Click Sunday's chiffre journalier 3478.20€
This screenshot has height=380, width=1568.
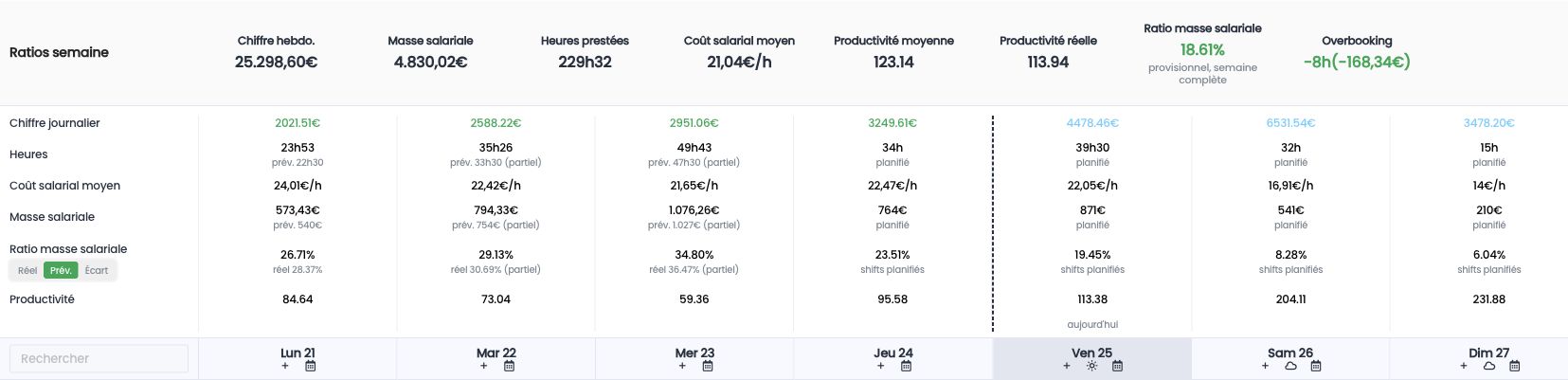1489,123
